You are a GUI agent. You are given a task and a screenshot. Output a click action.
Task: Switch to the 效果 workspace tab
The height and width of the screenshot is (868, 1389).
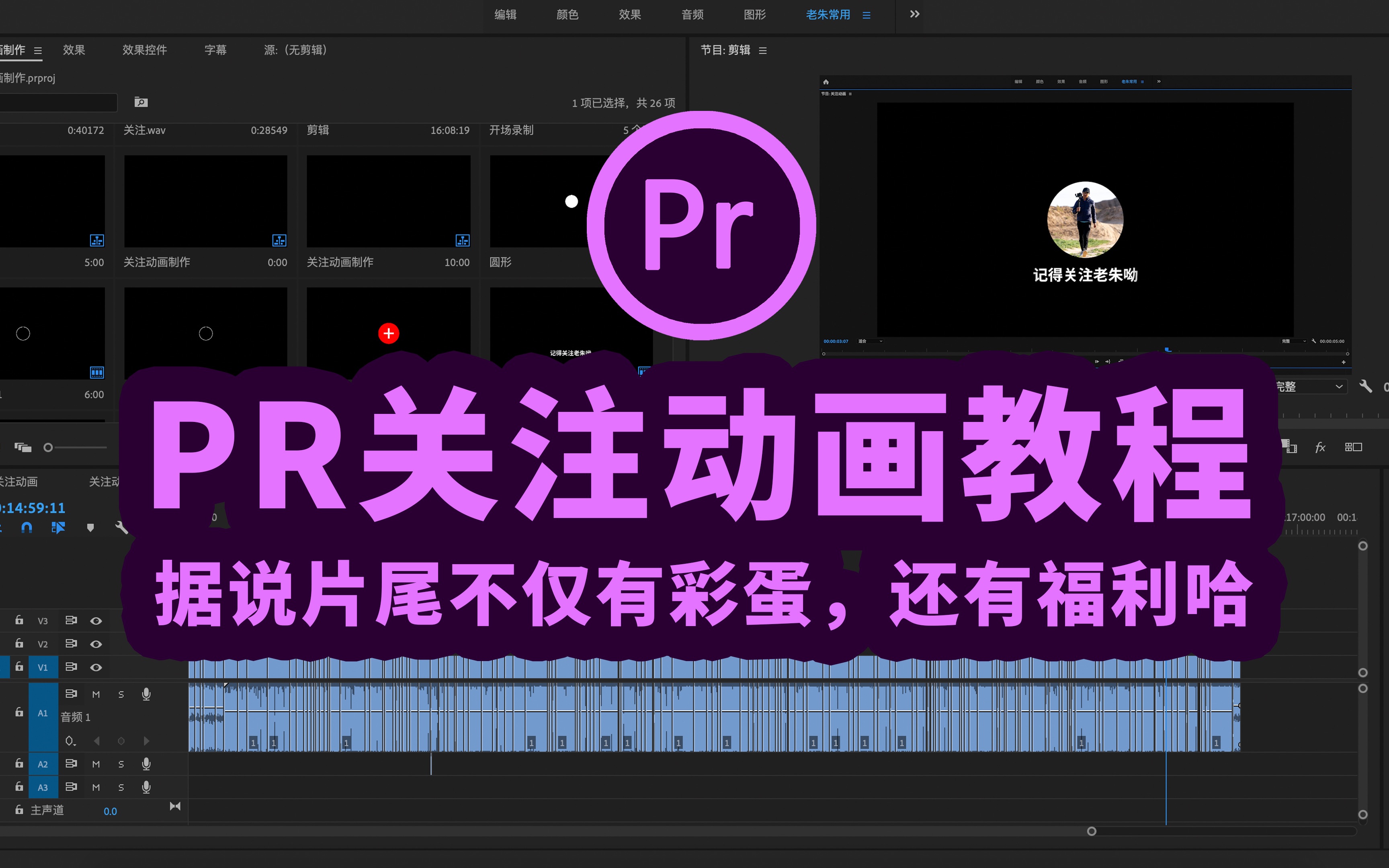pyautogui.click(x=630, y=15)
